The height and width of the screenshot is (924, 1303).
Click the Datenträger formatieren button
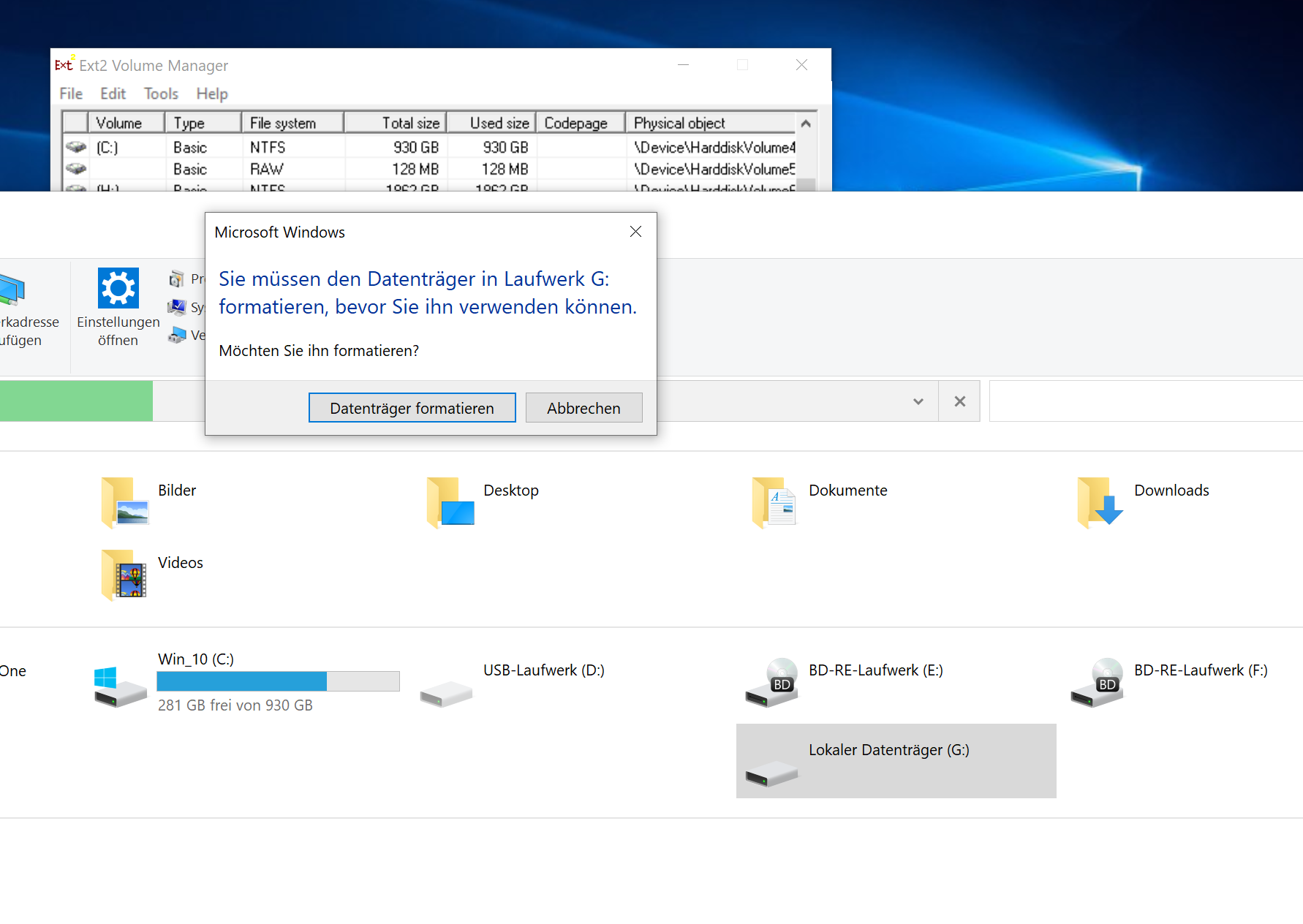(412, 408)
